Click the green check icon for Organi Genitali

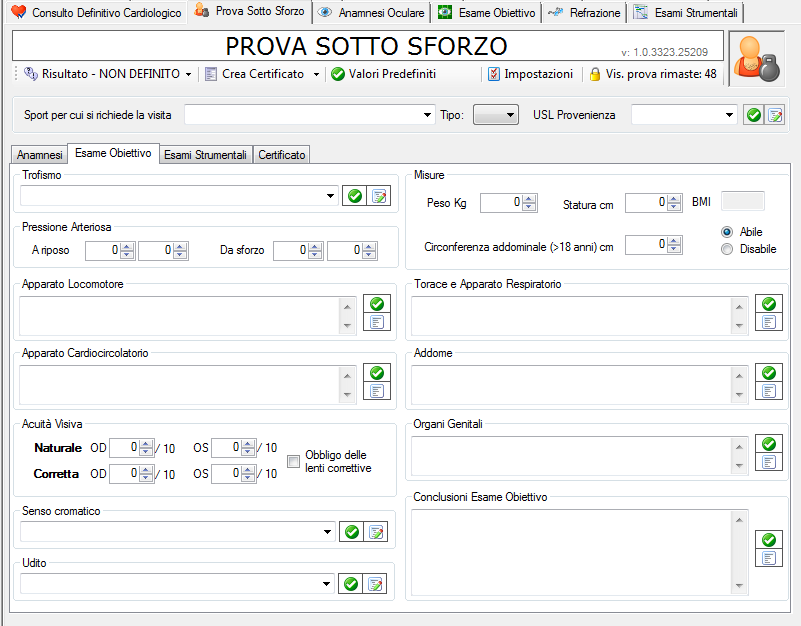coord(769,444)
